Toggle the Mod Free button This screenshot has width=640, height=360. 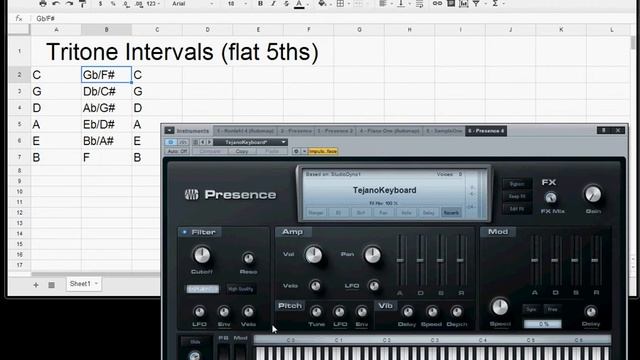coord(553,309)
